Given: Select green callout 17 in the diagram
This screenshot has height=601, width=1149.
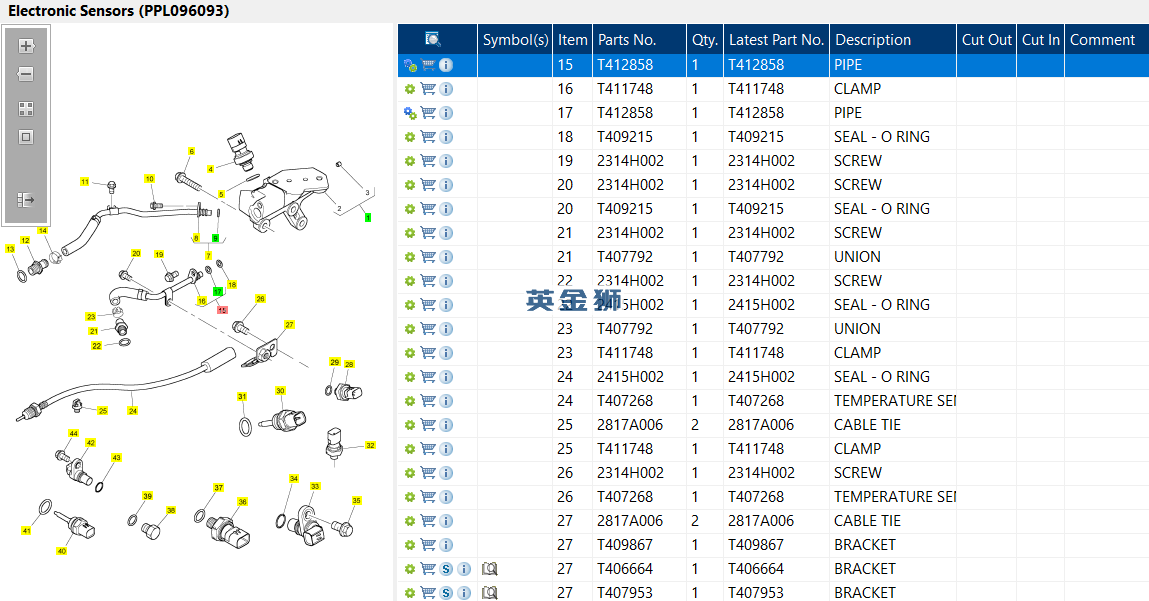Looking at the screenshot, I should point(218,292).
